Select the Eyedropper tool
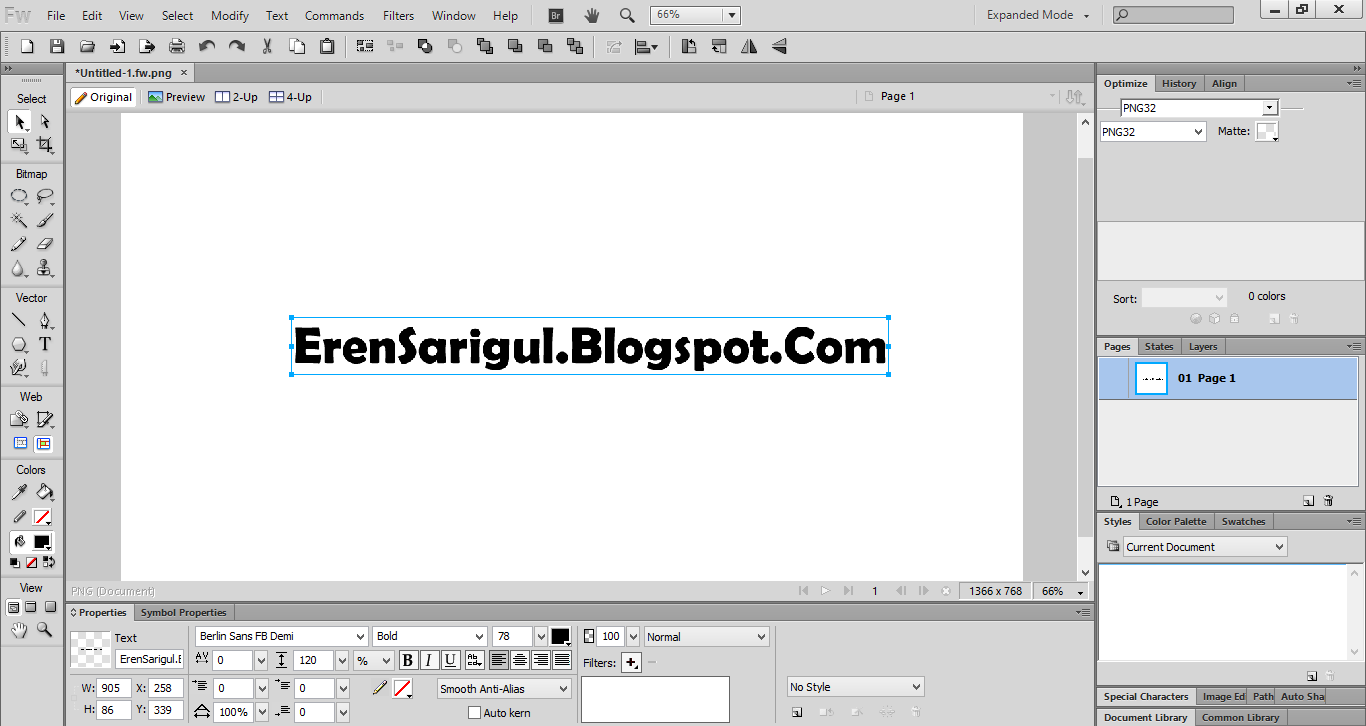Viewport: 1366px width, 726px height. point(19,492)
